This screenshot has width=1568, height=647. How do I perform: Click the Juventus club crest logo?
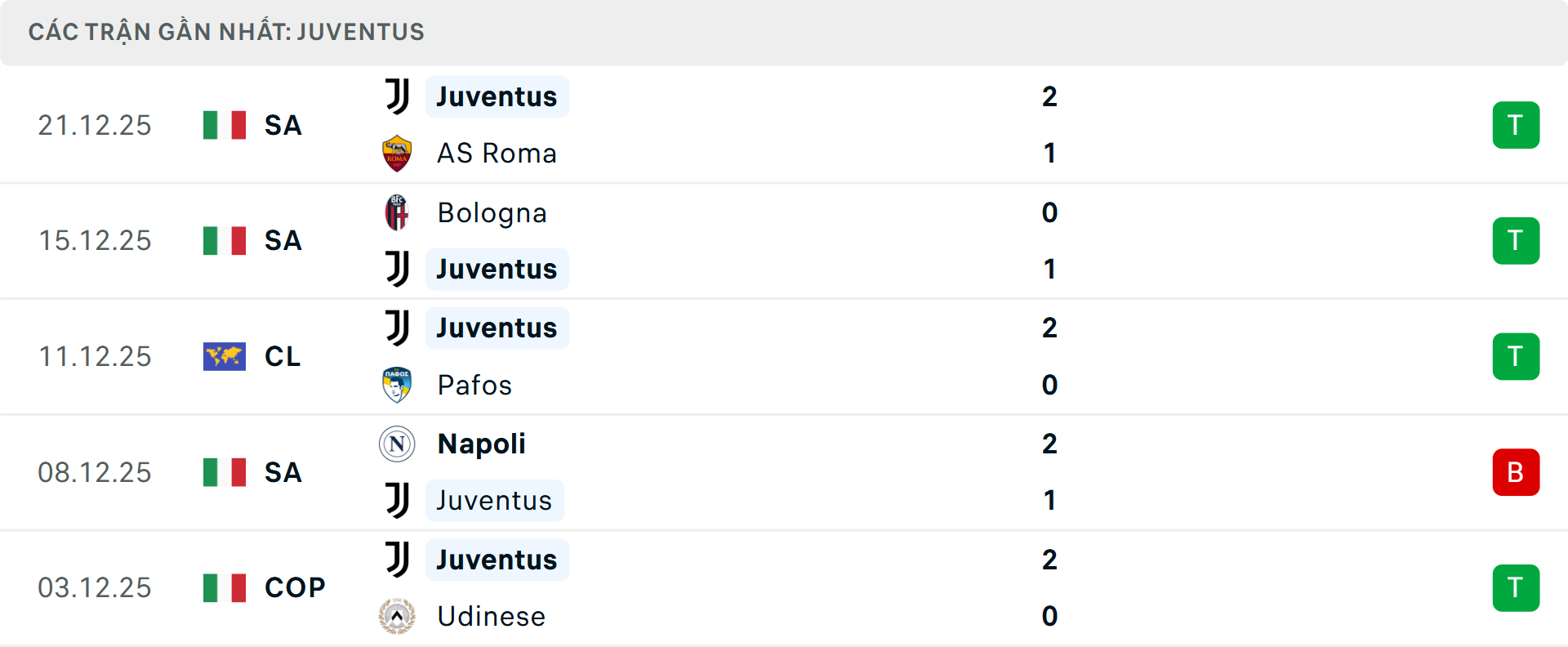pyautogui.click(x=395, y=96)
